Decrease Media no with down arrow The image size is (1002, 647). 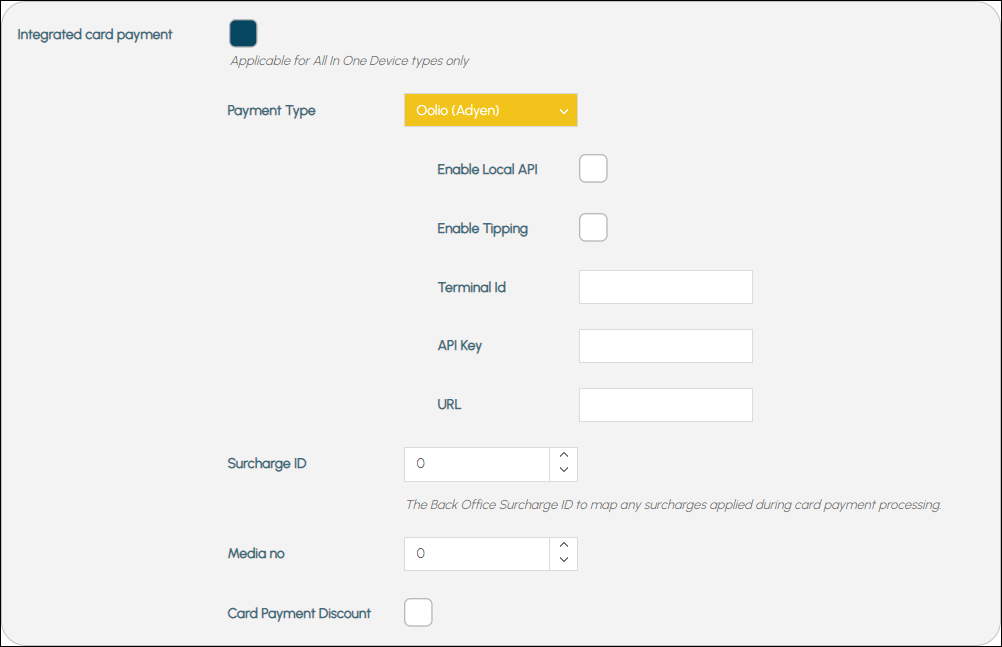pyautogui.click(x=564, y=560)
